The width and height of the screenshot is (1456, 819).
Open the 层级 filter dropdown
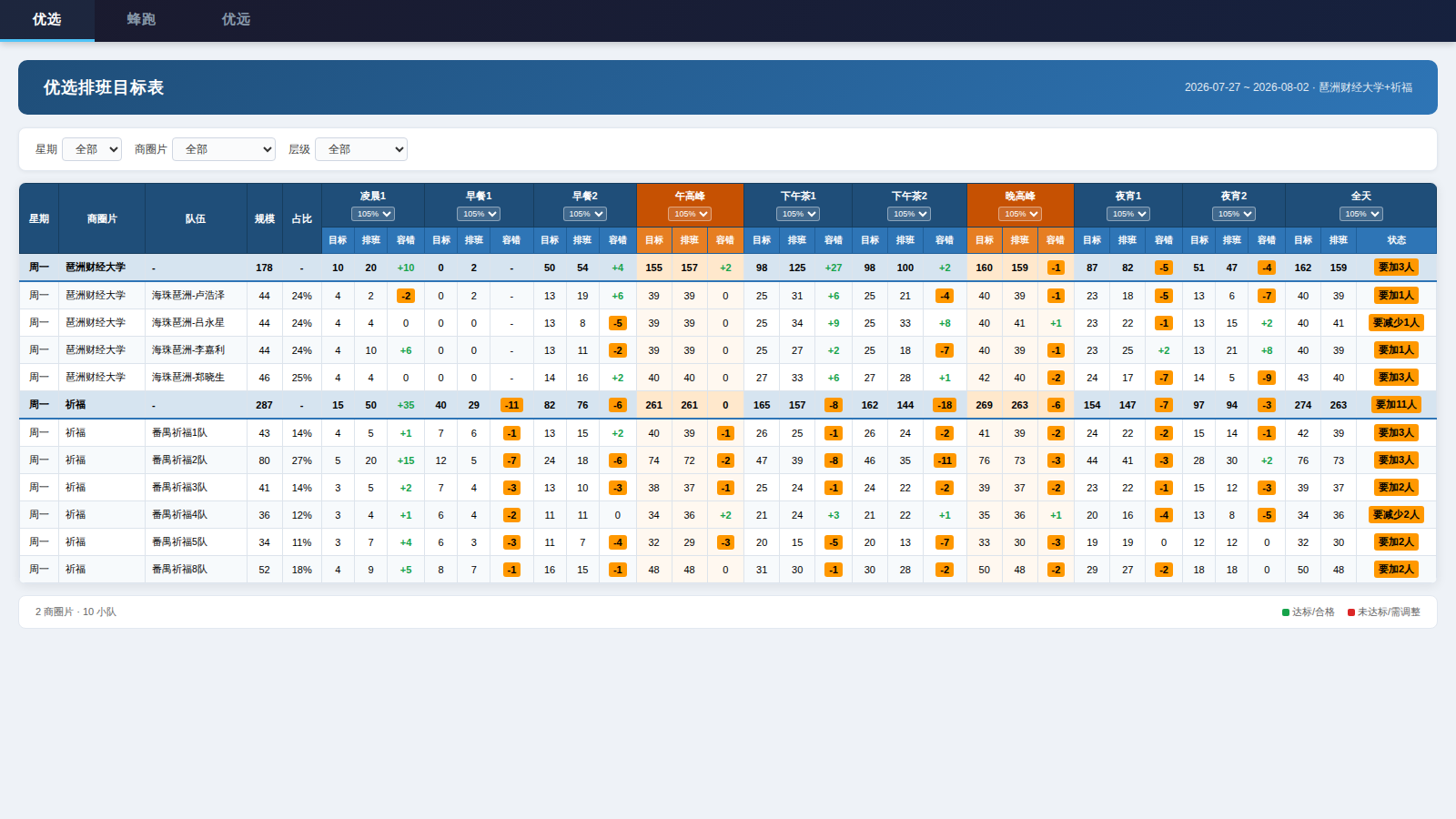click(x=361, y=149)
